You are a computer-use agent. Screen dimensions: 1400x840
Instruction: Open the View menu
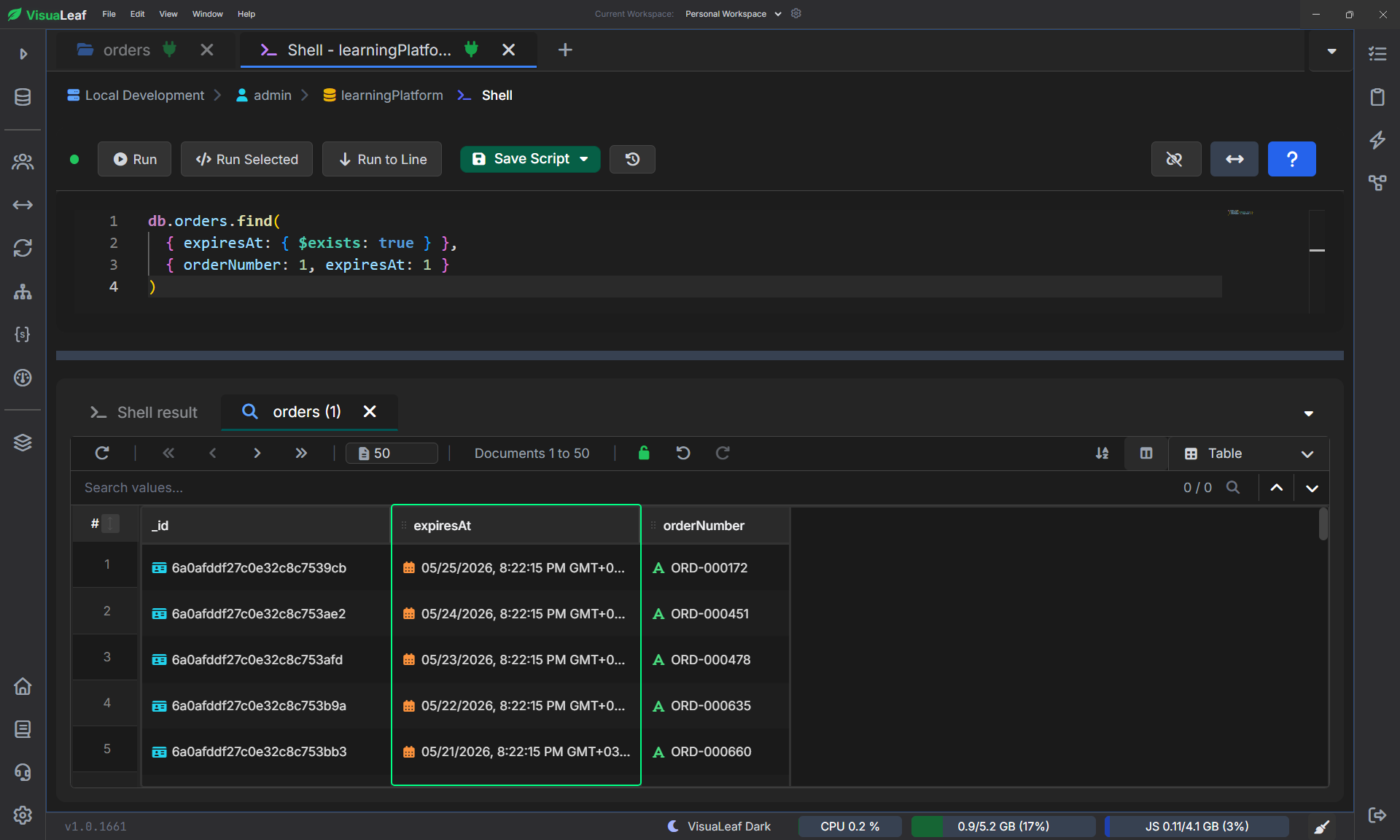[x=168, y=14]
